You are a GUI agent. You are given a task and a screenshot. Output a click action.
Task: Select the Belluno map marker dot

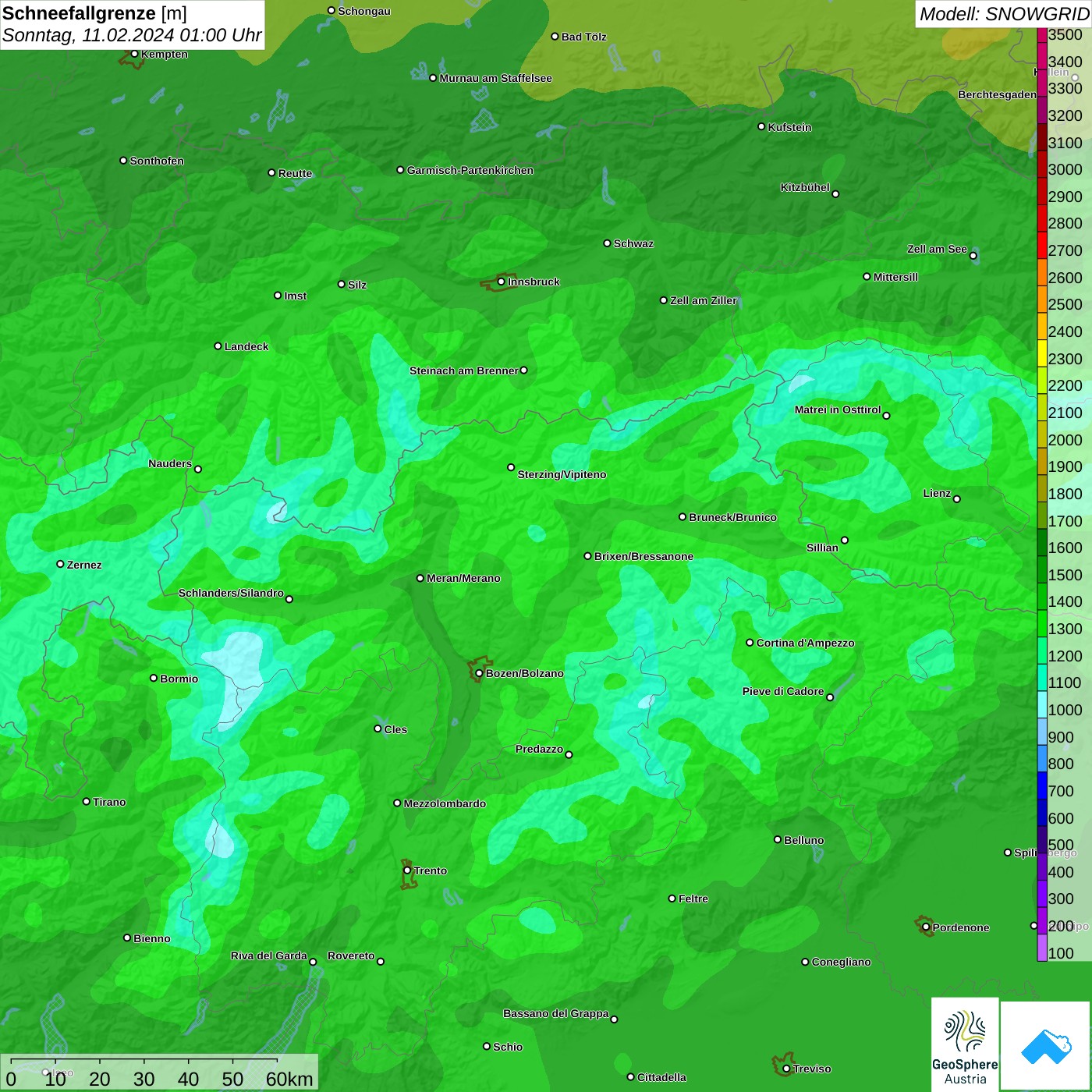click(778, 839)
